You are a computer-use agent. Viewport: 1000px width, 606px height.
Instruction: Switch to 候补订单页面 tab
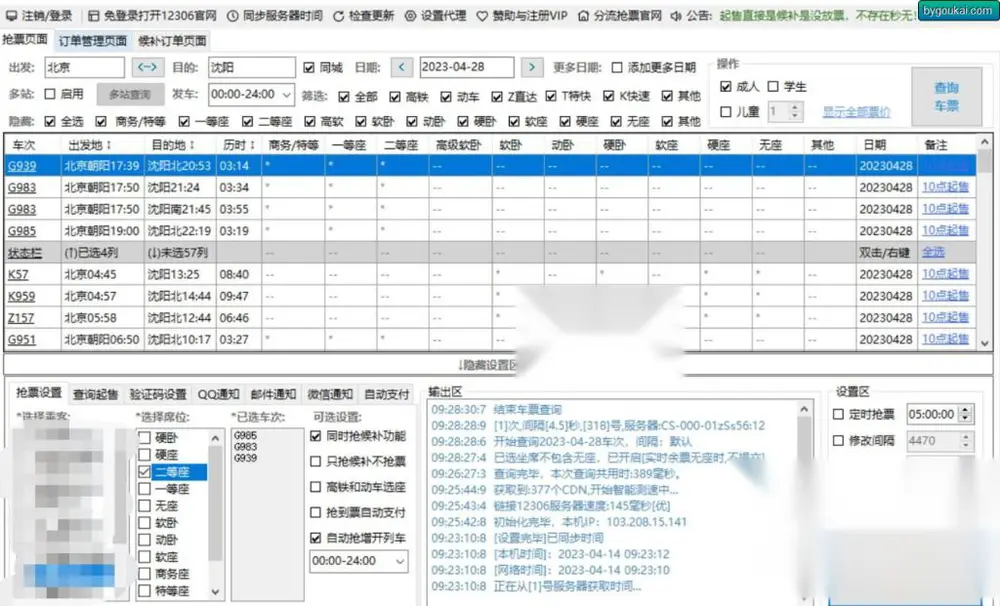tap(172, 41)
